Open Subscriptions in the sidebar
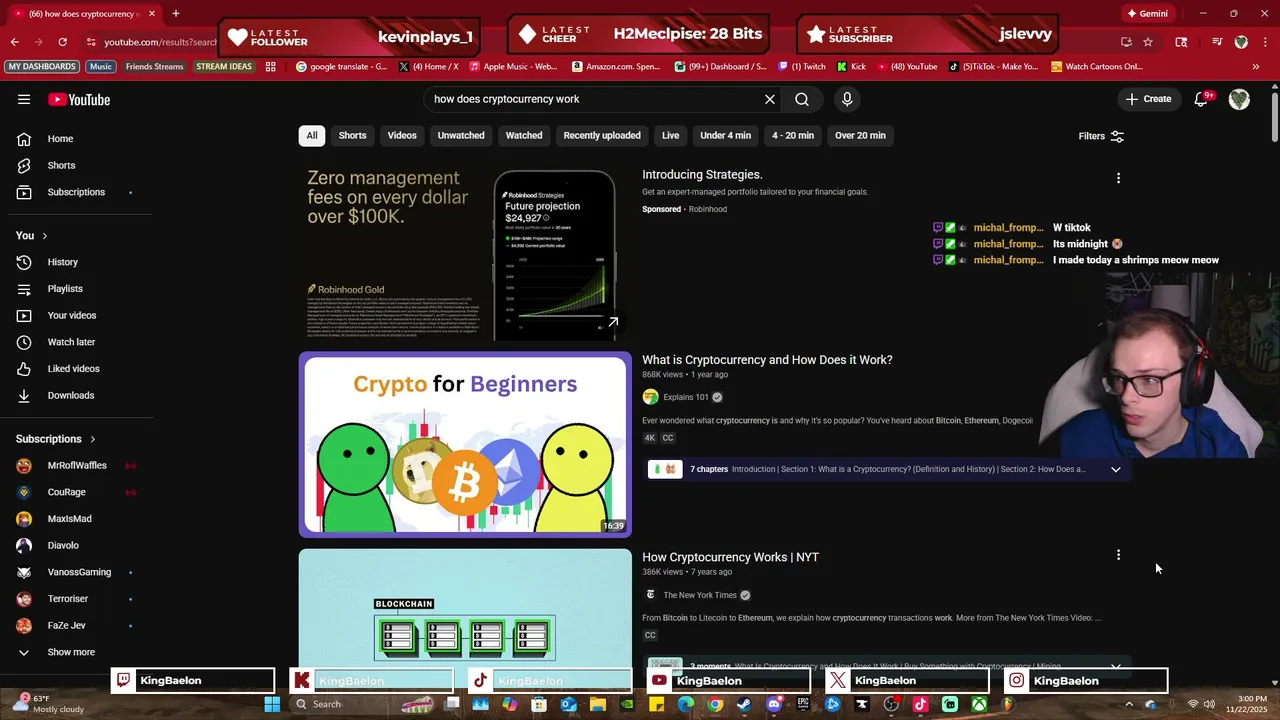Viewport: 1280px width, 720px height. coord(75,192)
